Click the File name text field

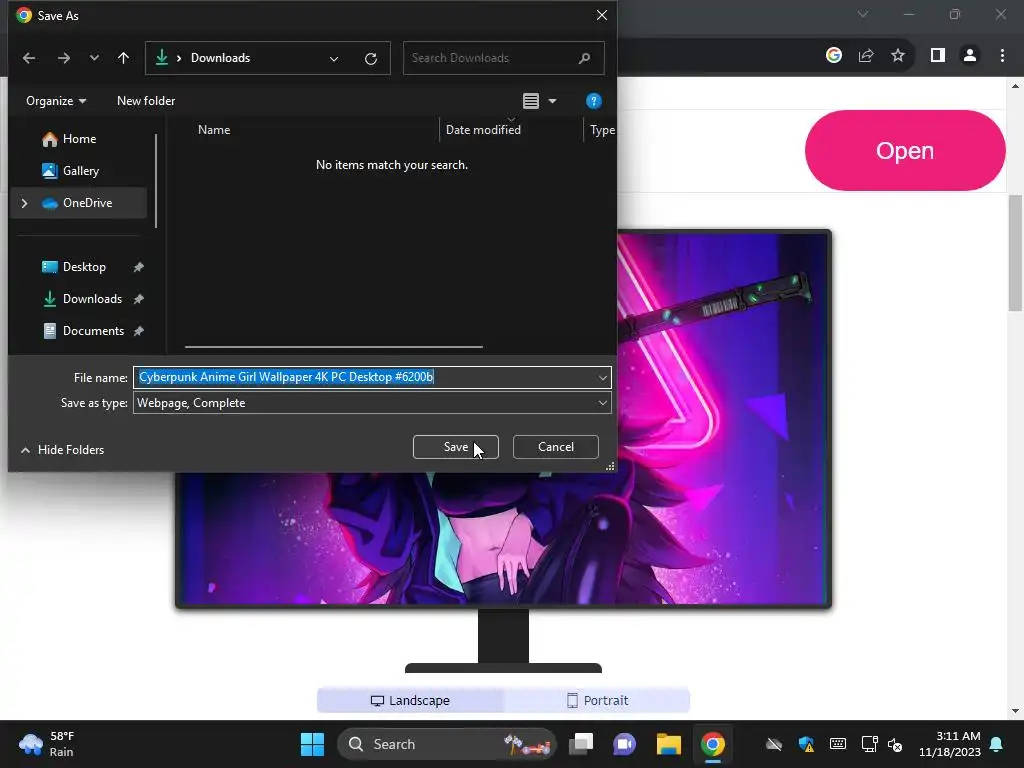point(364,377)
